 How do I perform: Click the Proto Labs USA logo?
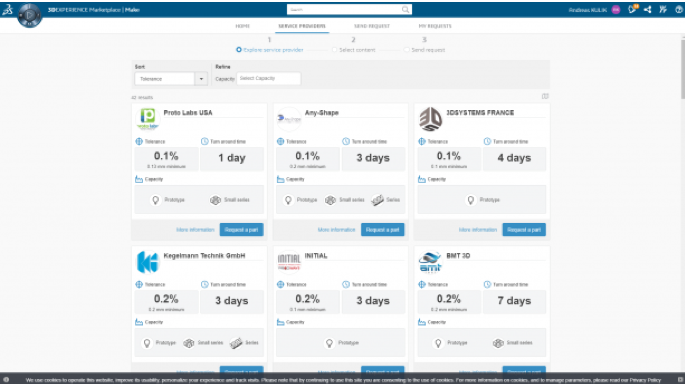[x=147, y=119]
